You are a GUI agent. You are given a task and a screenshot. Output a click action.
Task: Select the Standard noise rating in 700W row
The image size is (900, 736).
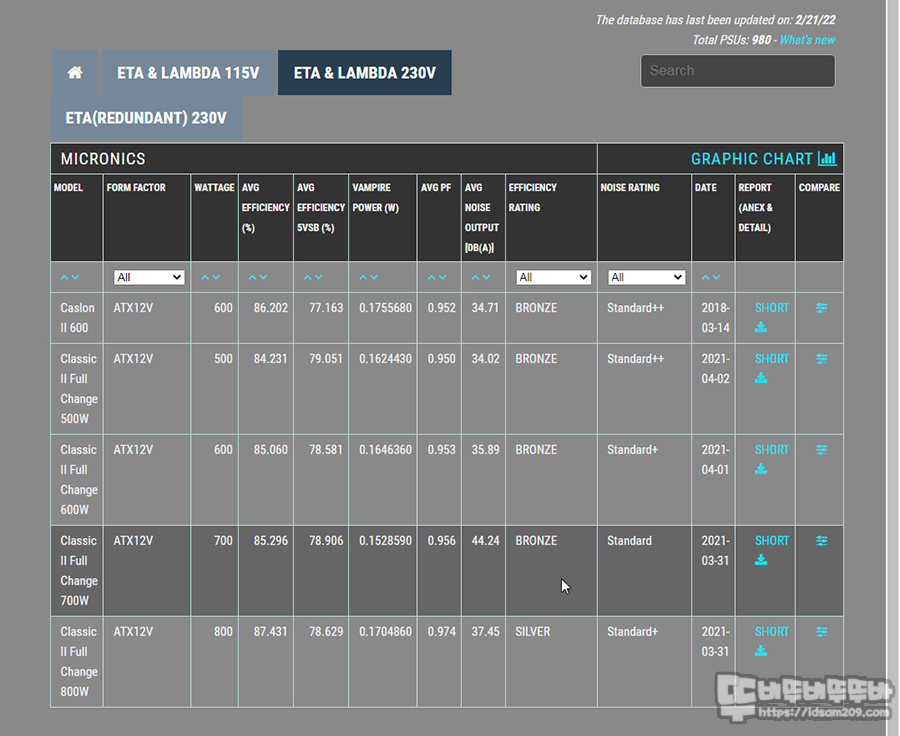pyautogui.click(x=629, y=541)
